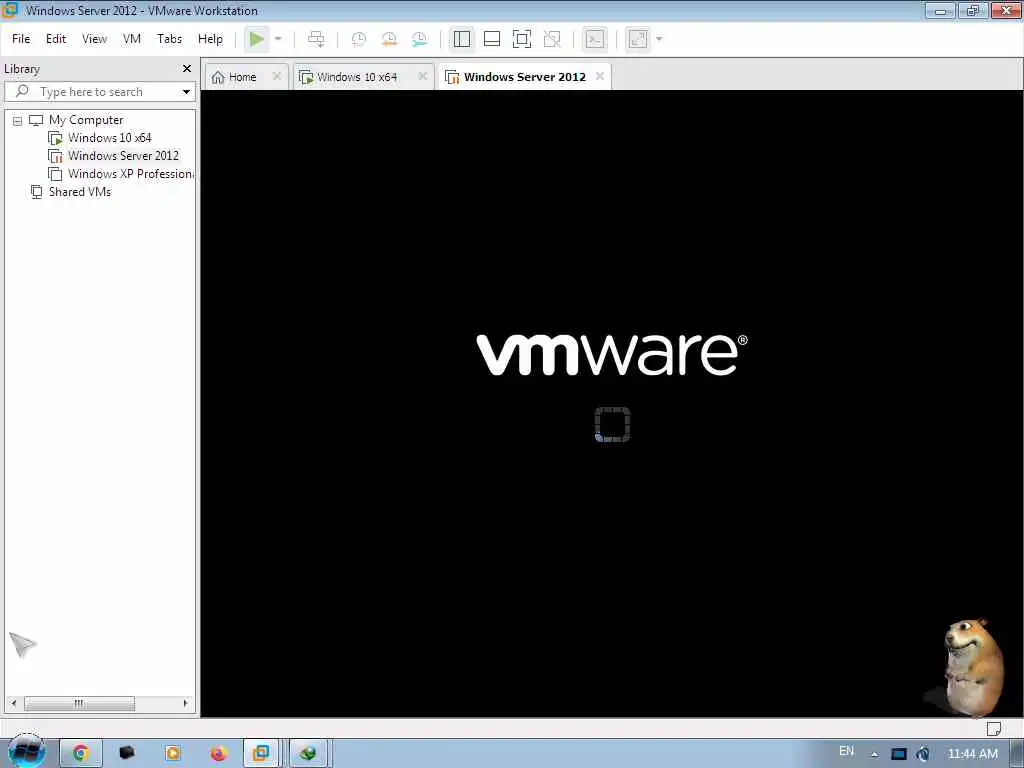This screenshot has height=768, width=1024.
Task: Click the library scrollbar right arrow
Action: [x=185, y=703]
